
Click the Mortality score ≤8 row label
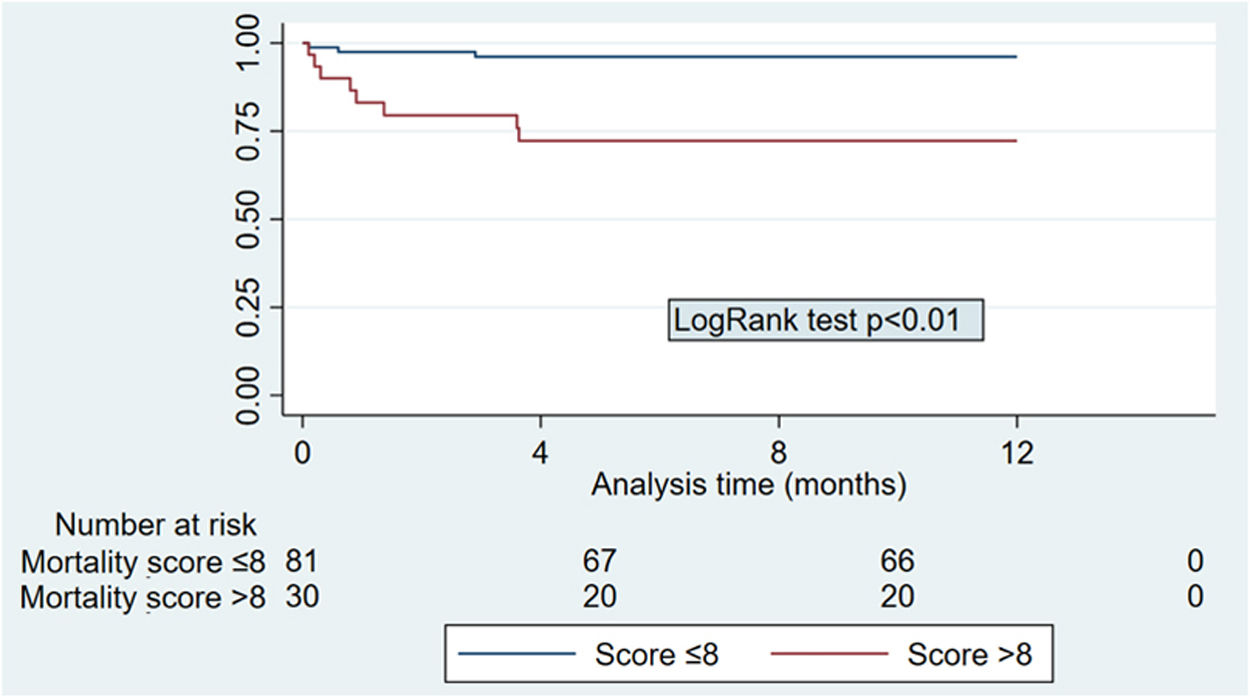tap(141, 561)
